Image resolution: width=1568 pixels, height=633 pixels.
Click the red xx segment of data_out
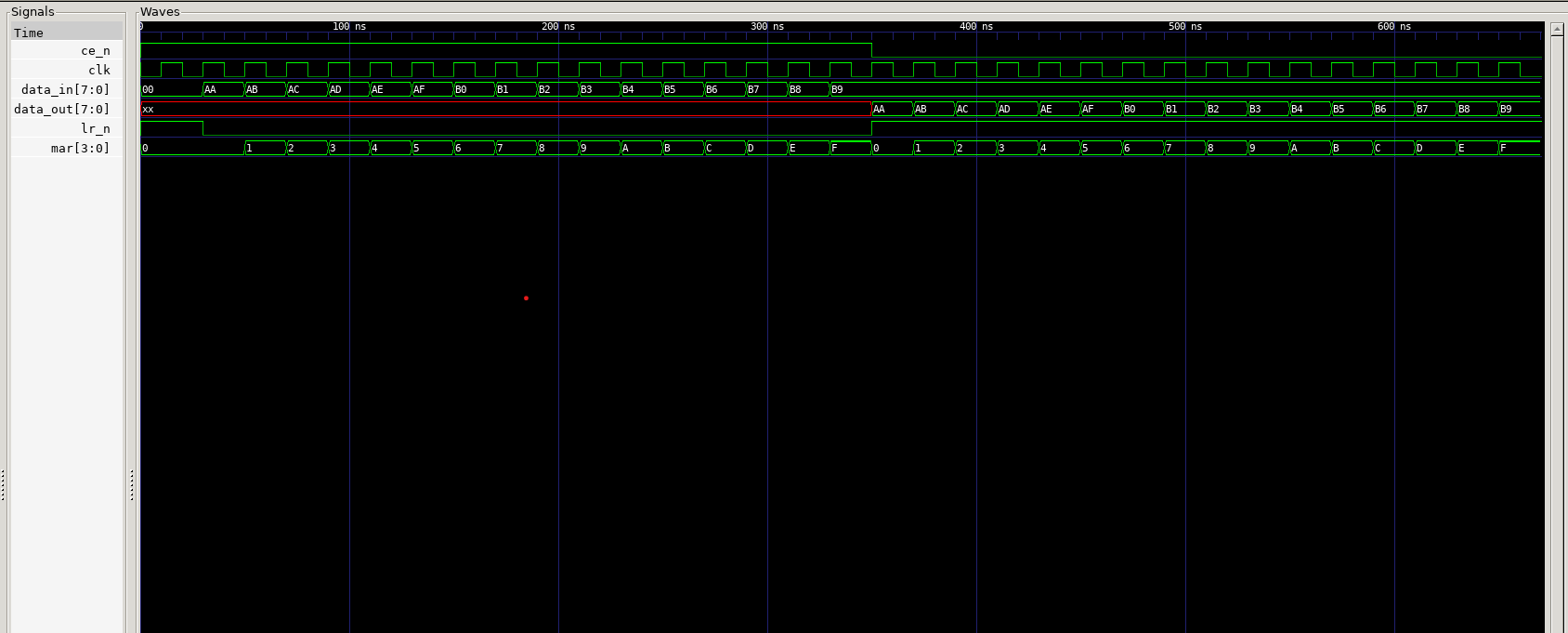[502, 110]
